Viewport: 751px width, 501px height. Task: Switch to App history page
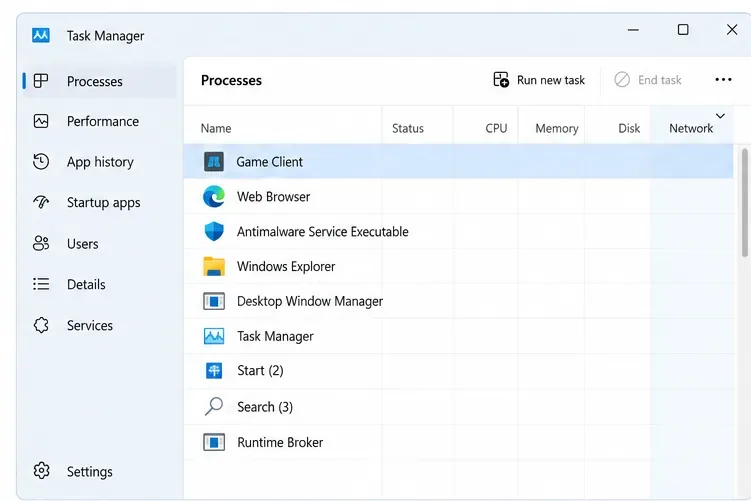(x=100, y=162)
